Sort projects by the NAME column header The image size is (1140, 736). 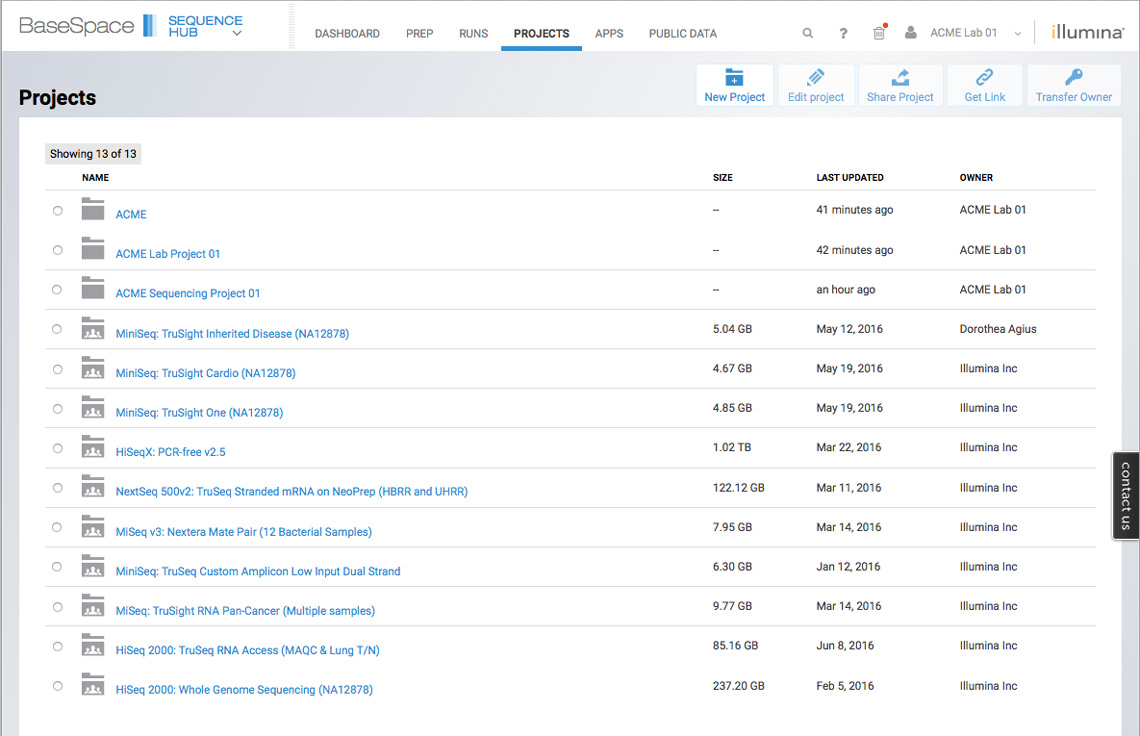click(95, 177)
